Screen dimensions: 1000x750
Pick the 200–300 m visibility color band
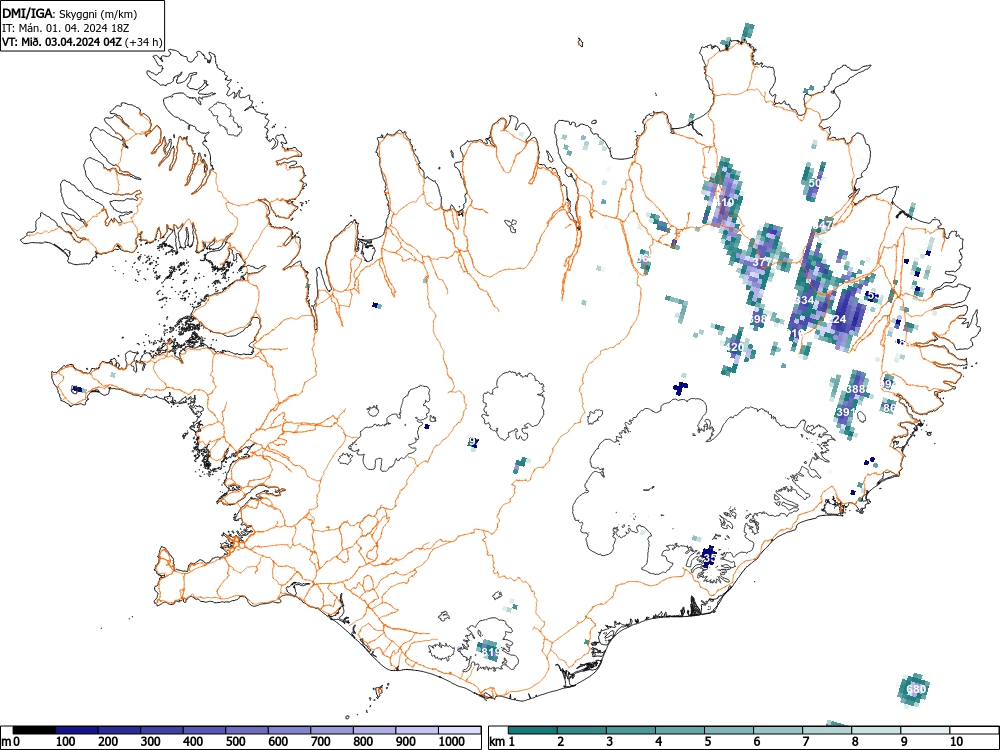tap(119, 730)
